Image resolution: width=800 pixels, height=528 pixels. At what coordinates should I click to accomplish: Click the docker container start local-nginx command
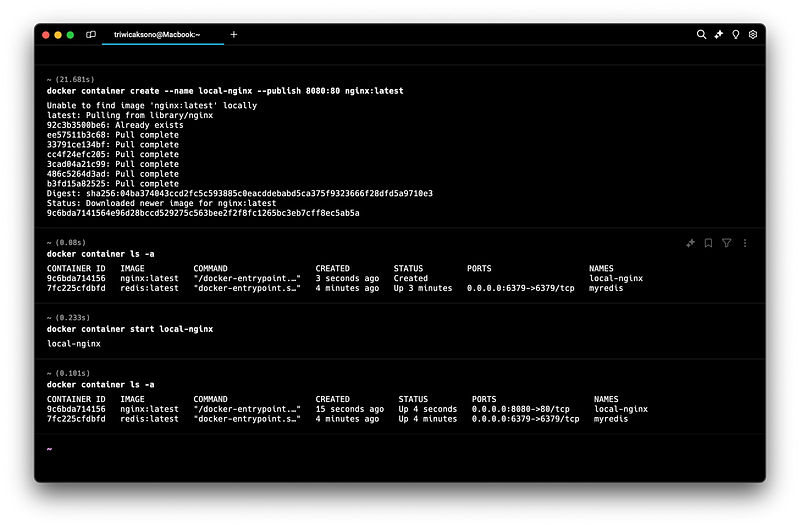coord(130,329)
